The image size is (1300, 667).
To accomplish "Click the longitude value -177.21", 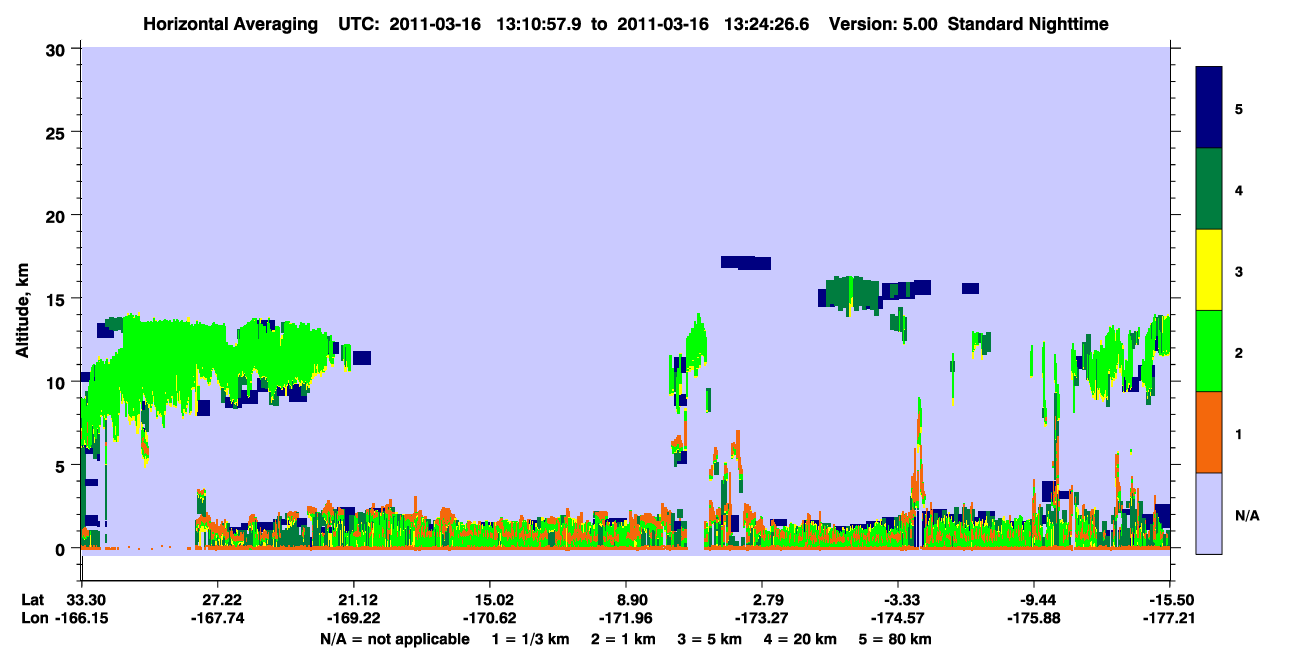I will click(1169, 618).
